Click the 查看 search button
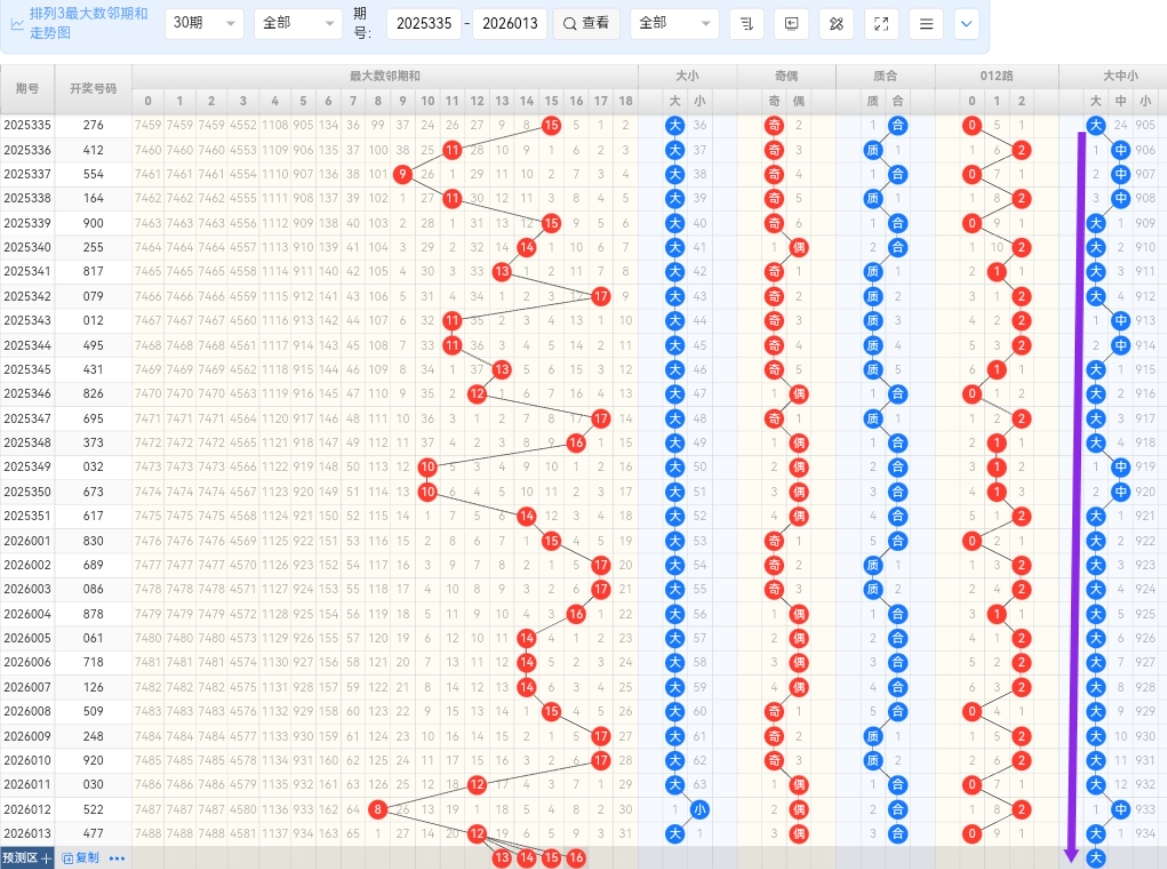The width and height of the screenshot is (1167, 869). point(586,23)
